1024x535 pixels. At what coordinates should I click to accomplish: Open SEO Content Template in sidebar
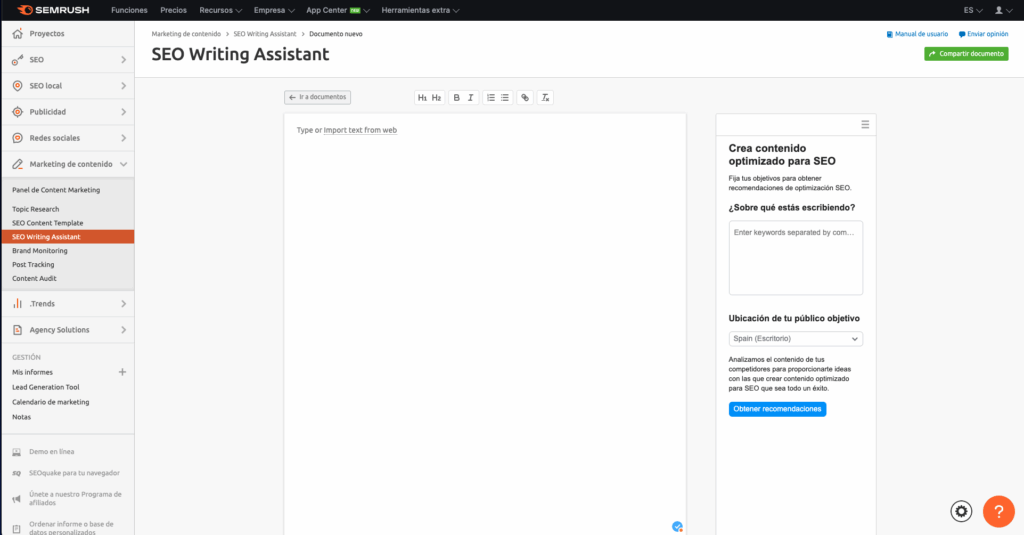[48, 223]
